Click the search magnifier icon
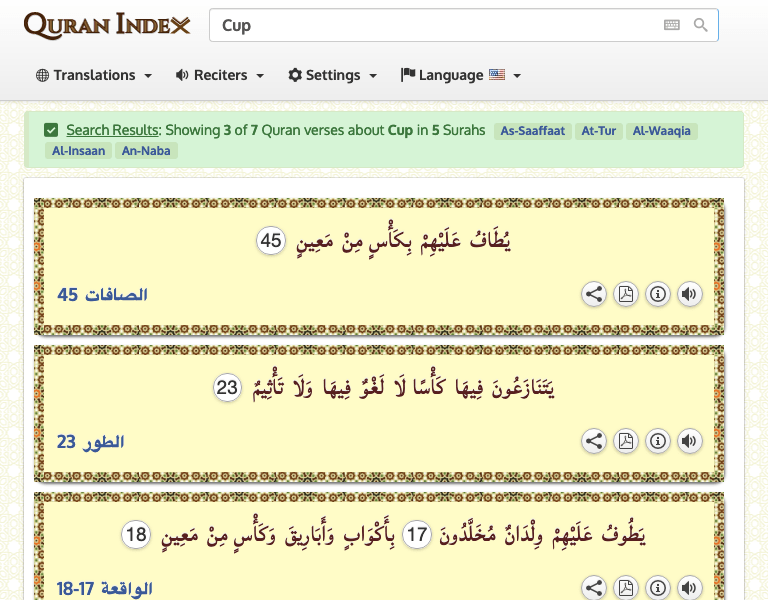768x600 pixels. click(x=701, y=25)
